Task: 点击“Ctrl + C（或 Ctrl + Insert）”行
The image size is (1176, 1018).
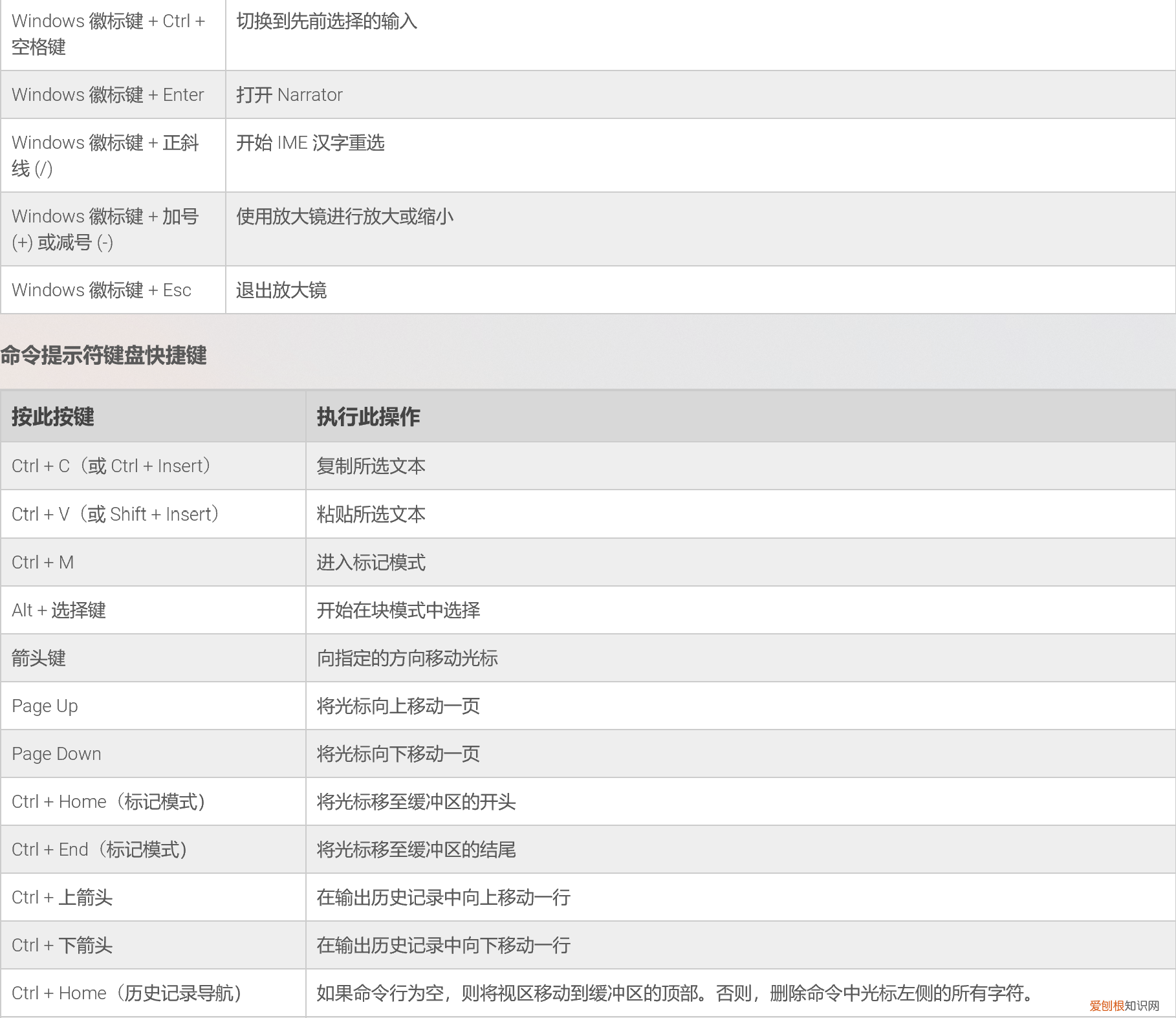Action: coord(111,465)
